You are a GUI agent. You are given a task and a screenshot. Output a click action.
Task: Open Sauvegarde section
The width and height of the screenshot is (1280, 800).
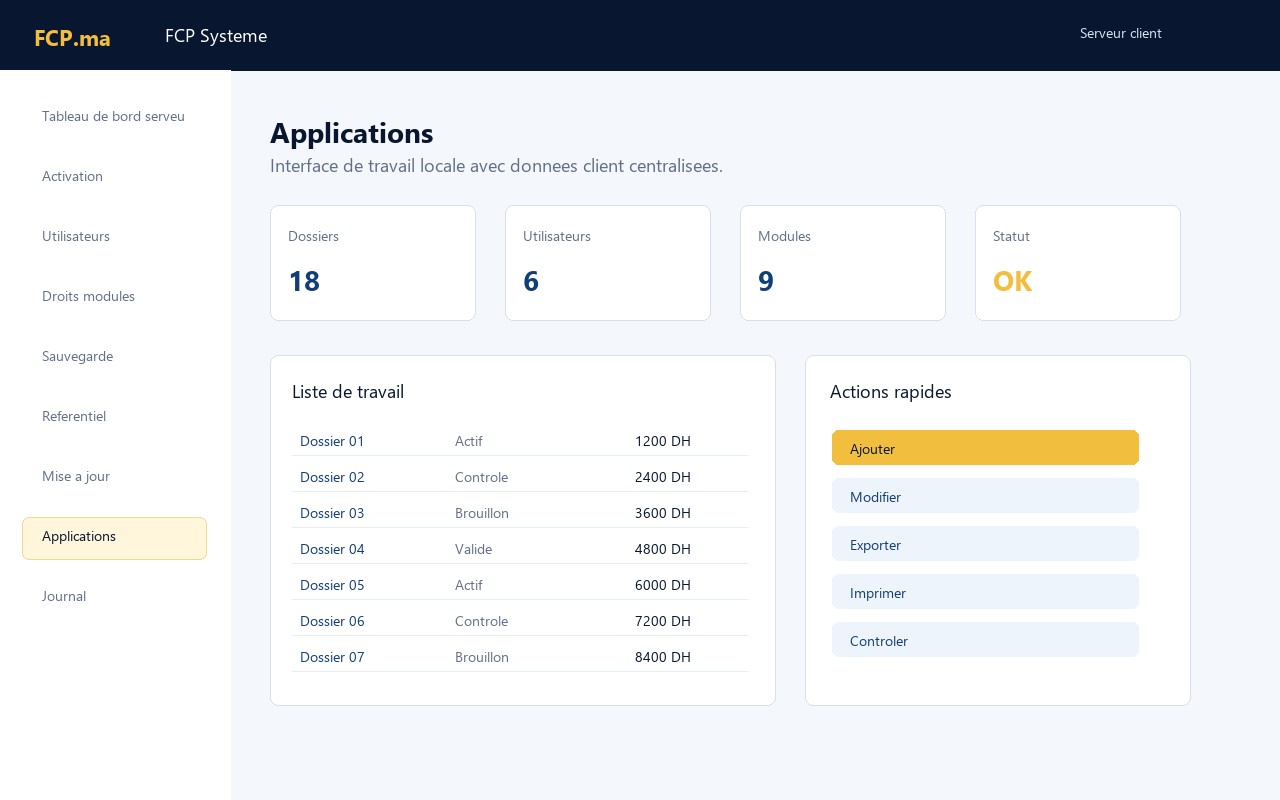pyautogui.click(x=114, y=357)
